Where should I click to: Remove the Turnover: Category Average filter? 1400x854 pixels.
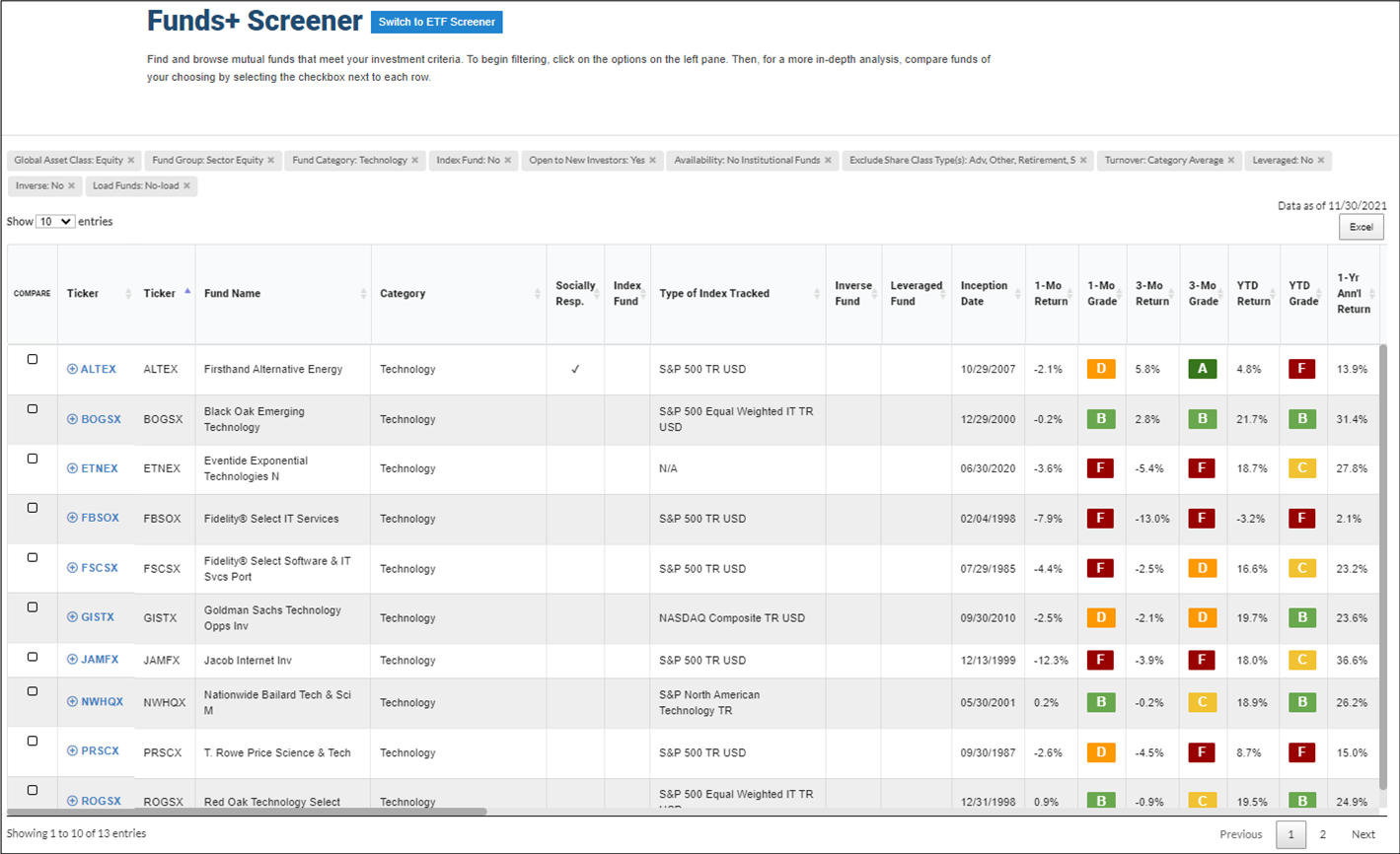(x=1231, y=161)
